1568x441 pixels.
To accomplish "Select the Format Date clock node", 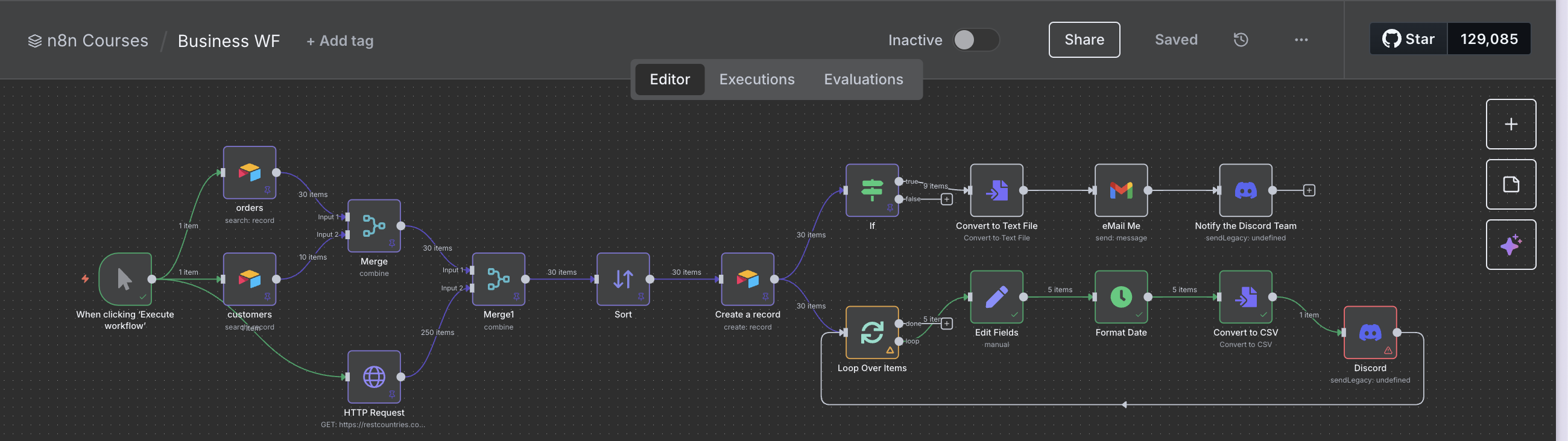I will coord(1121,297).
